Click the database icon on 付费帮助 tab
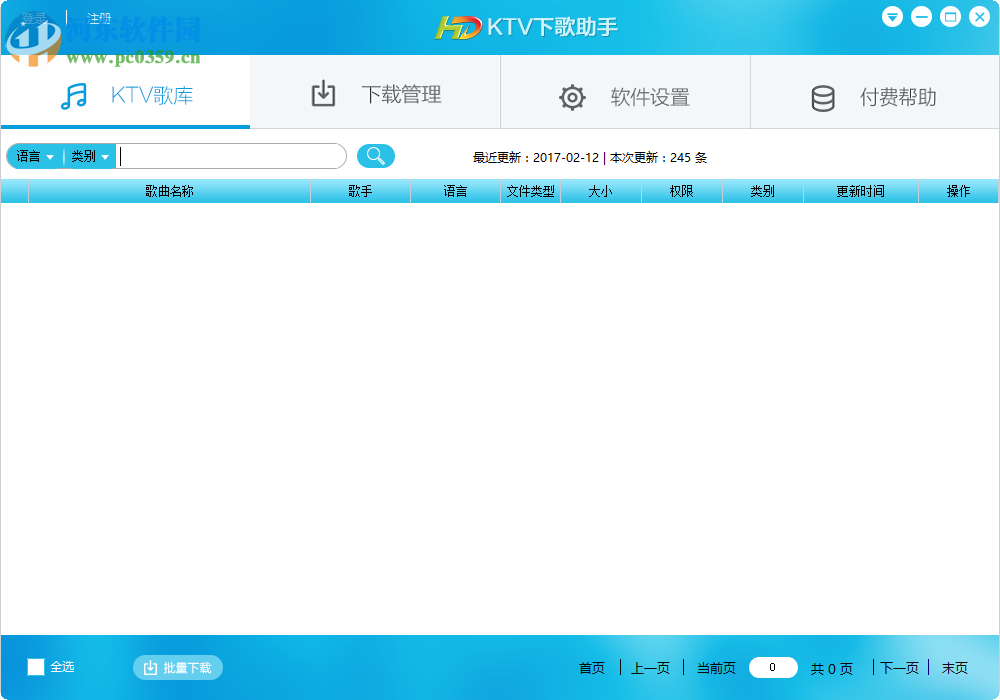The width and height of the screenshot is (1000, 700). tap(823, 96)
